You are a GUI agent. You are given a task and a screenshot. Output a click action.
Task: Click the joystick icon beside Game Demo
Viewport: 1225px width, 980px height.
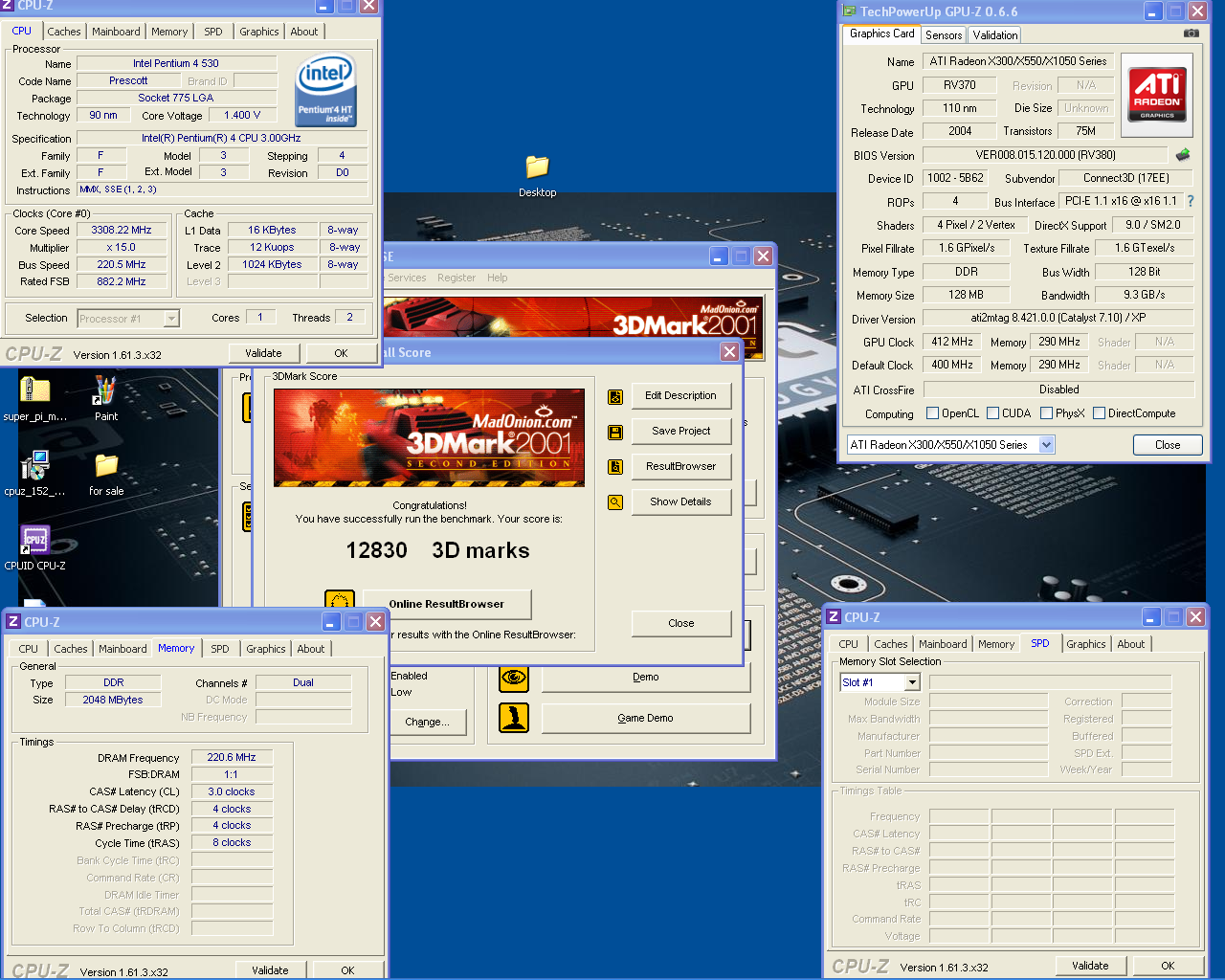(514, 718)
